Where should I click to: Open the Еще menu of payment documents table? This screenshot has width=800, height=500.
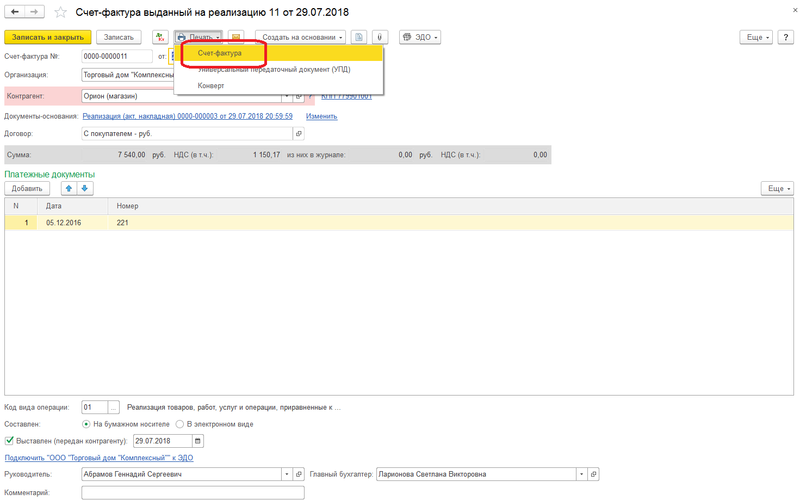777,188
